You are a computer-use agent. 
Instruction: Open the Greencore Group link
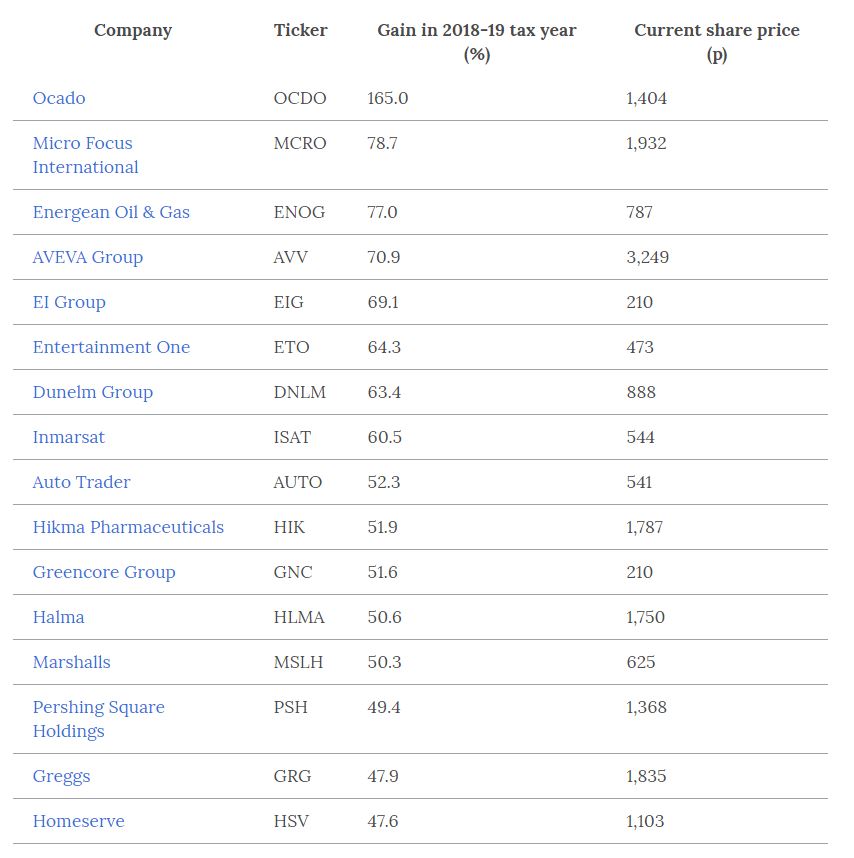click(x=104, y=573)
